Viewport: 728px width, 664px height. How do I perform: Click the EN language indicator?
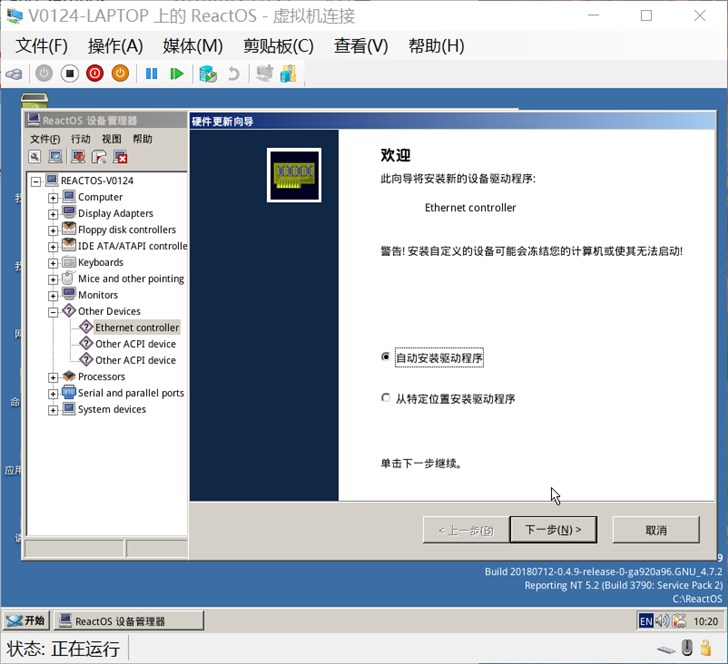[x=646, y=621]
